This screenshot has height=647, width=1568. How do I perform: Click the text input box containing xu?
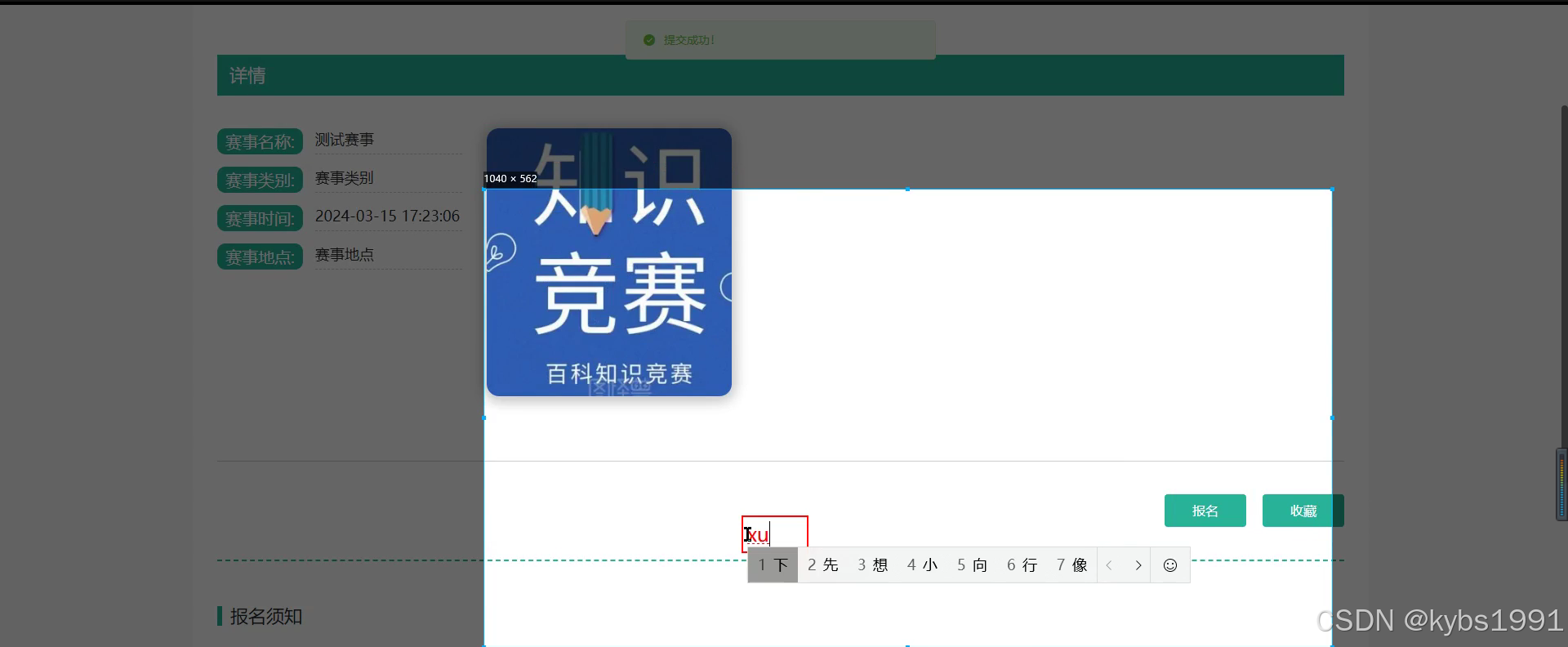(775, 533)
